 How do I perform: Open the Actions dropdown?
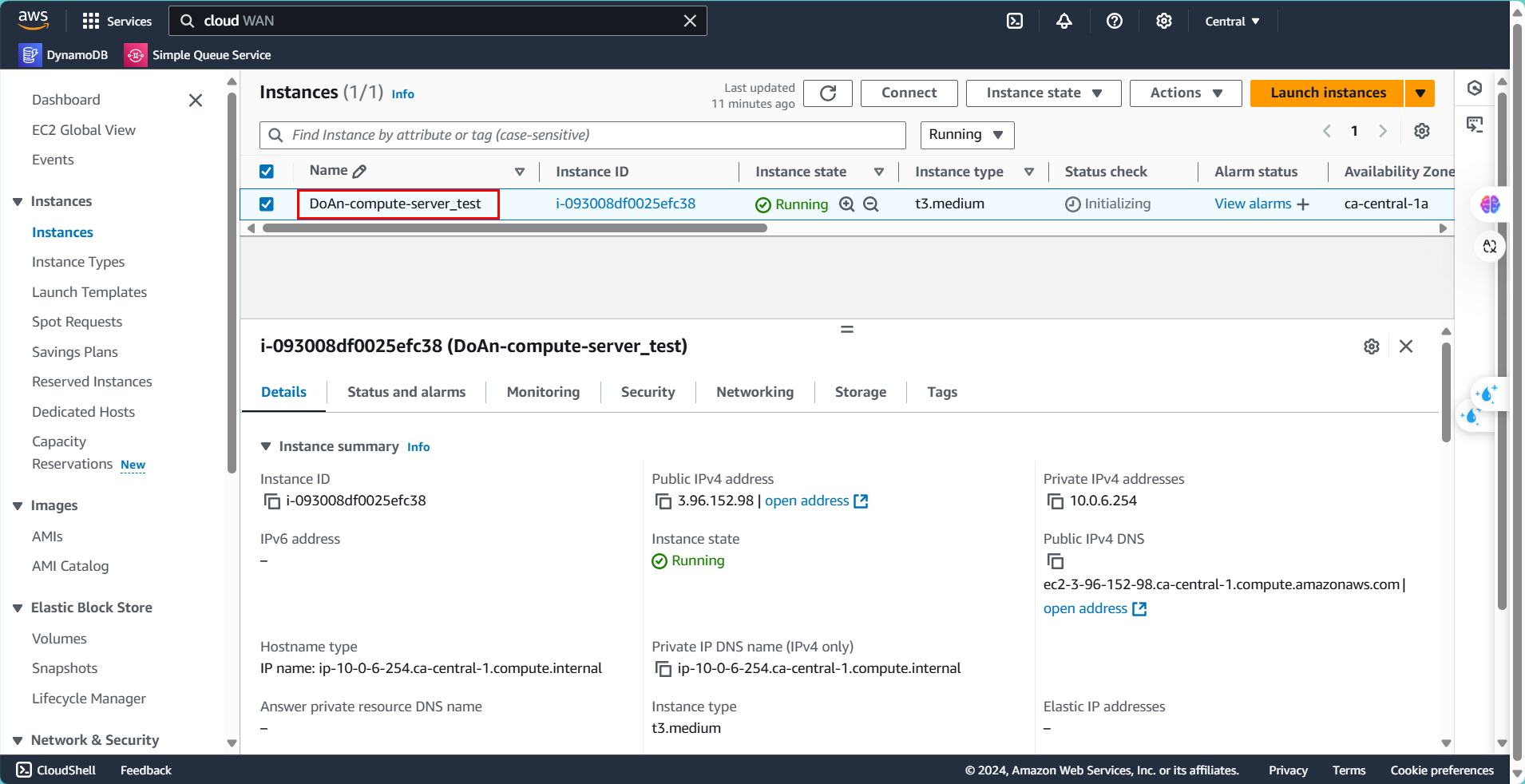pyautogui.click(x=1186, y=93)
